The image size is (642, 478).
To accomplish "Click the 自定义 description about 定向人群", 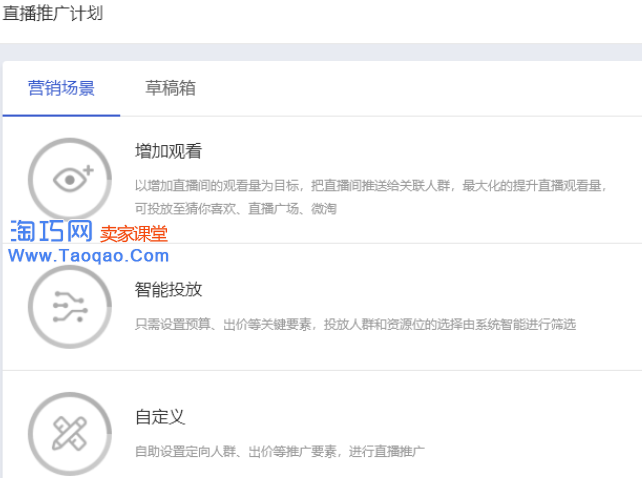I will pyautogui.click(x=280, y=451).
